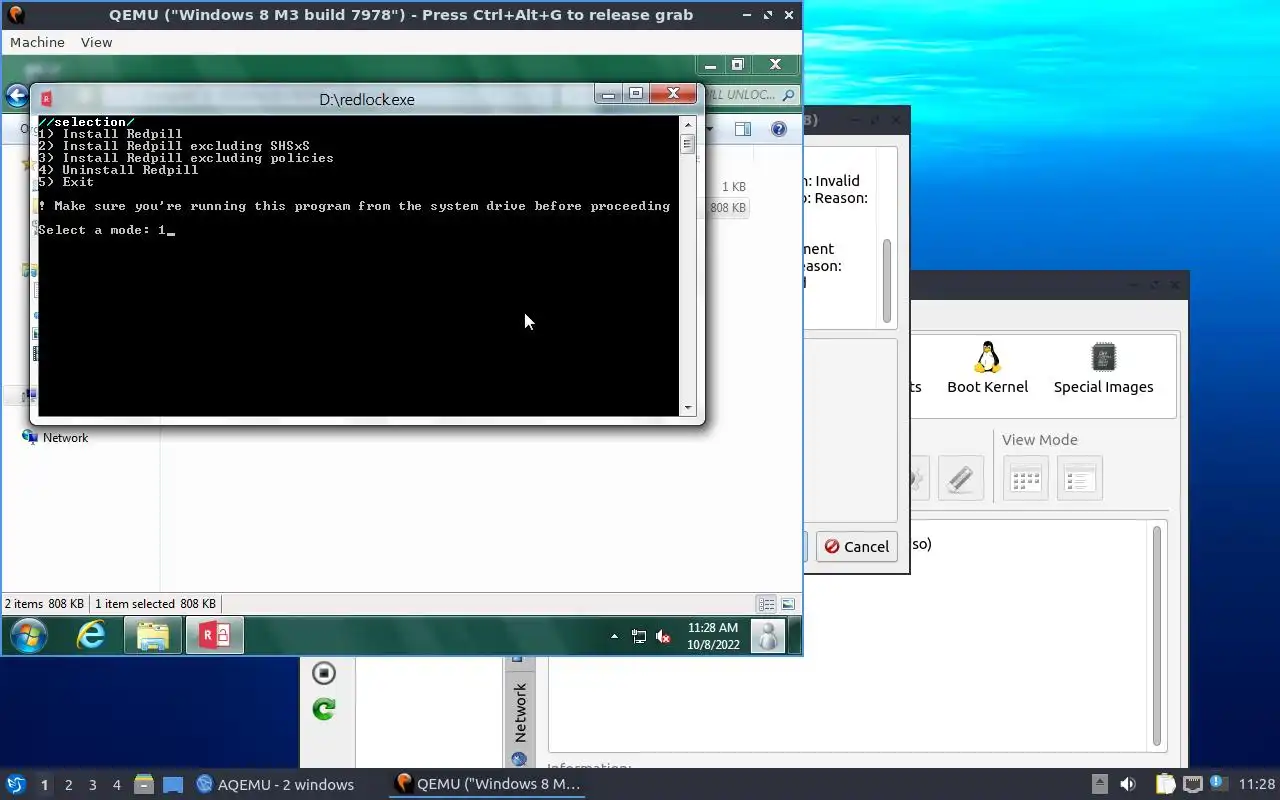This screenshot has height=800, width=1280.
Task: Click the Explorer back navigation arrow
Action: point(17,95)
